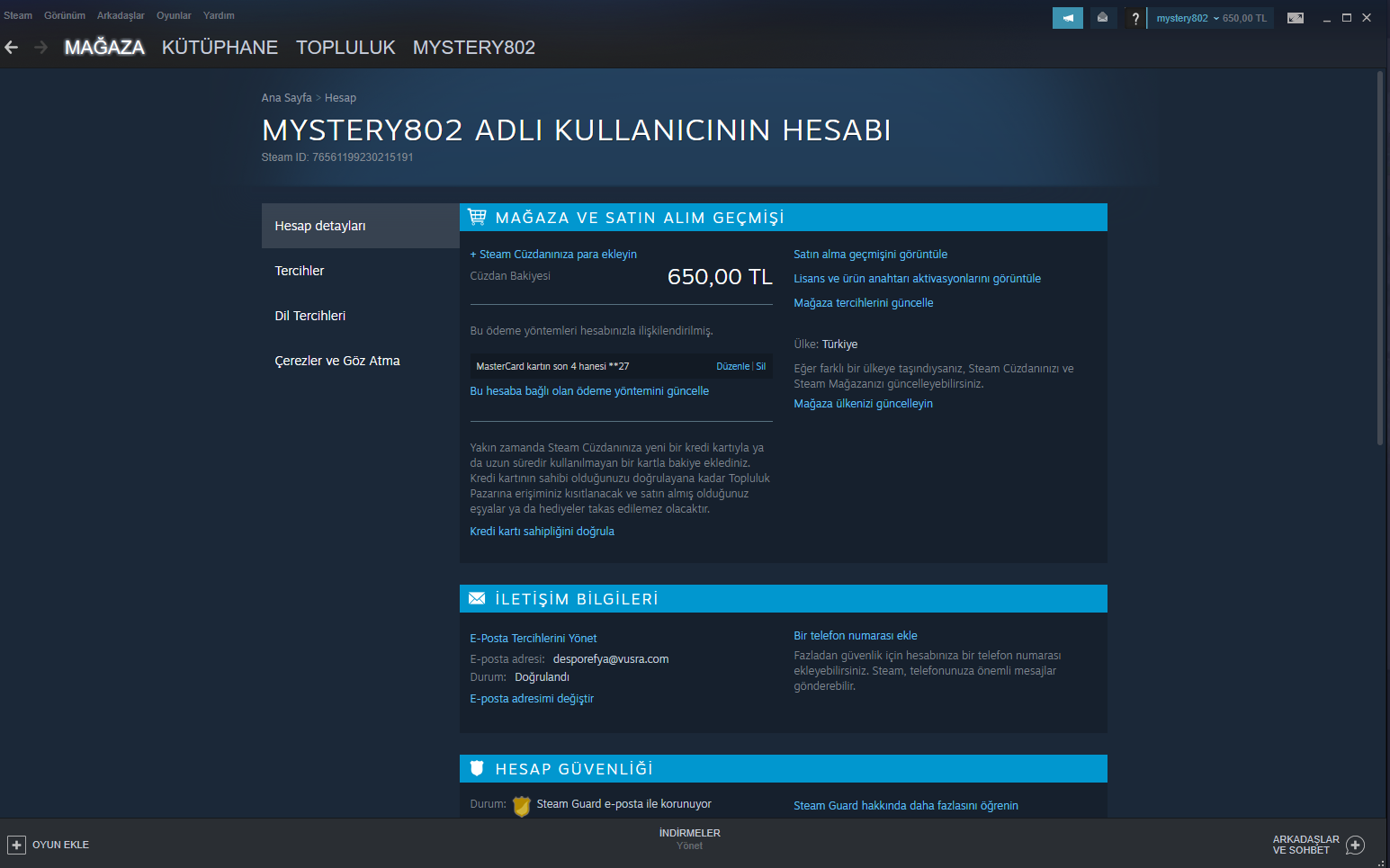The width and height of the screenshot is (1390, 868).
Task: Click the Hesap breadcrumb link
Action: click(x=340, y=97)
